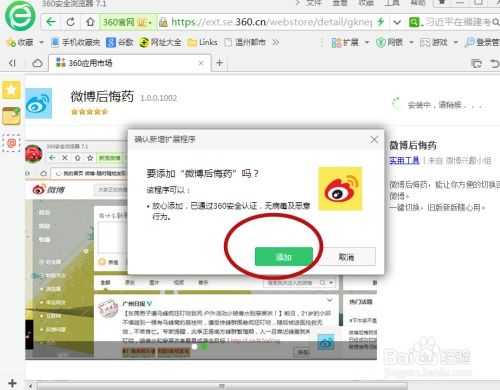Click the search magnifier icon
Viewport: 500px width, 390px height.
(x=496, y=22)
